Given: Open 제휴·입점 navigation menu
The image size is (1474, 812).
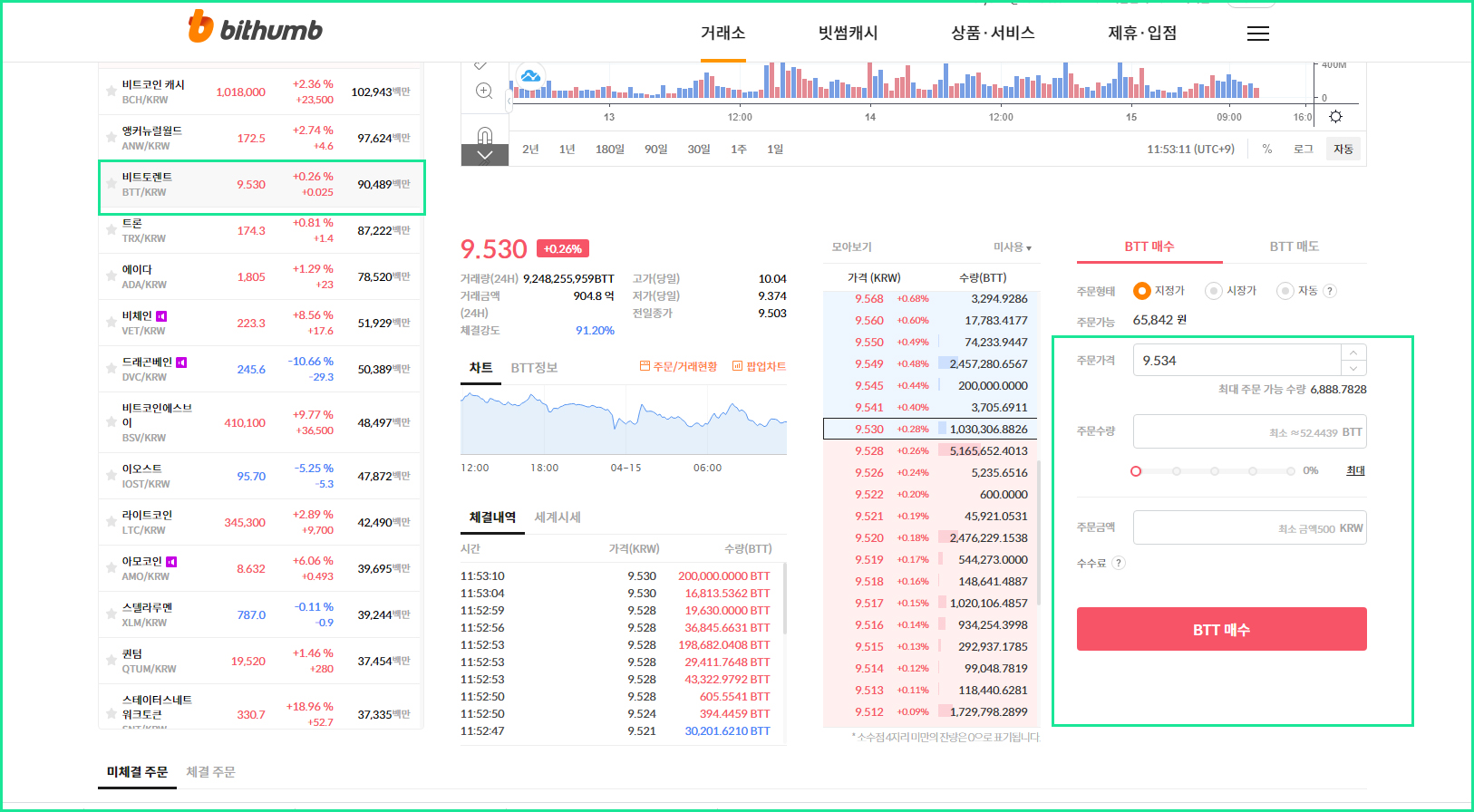Looking at the screenshot, I should [1142, 33].
